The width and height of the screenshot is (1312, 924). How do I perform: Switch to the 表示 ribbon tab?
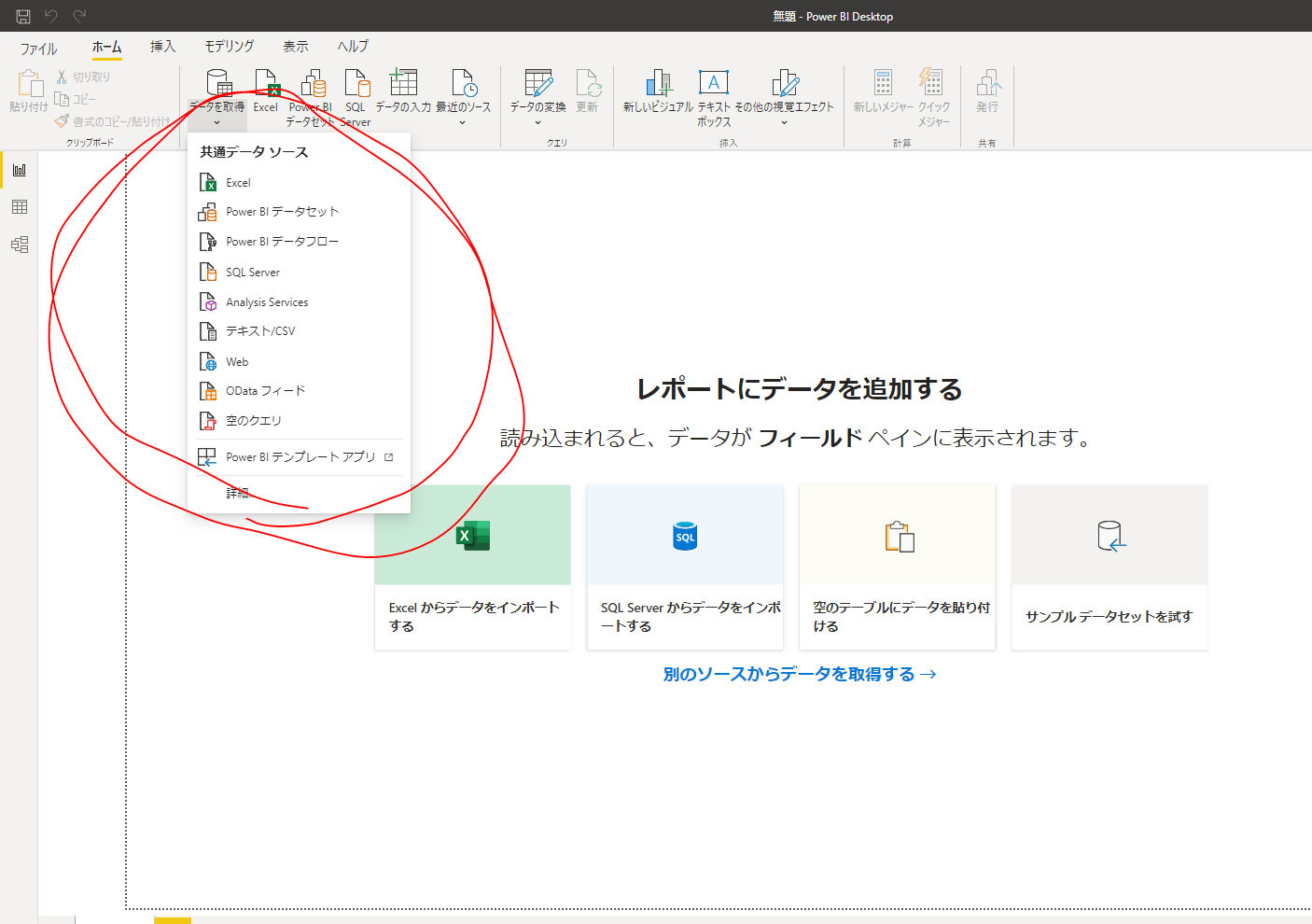pos(296,47)
